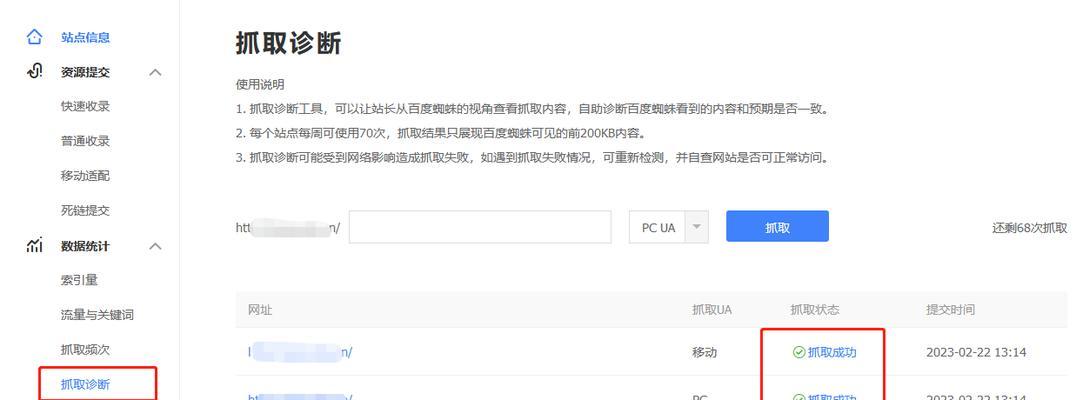Click 数据统计 section label
Image resolution: width=1076 pixels, height=400 pixels.
click(x=85, y=246)
